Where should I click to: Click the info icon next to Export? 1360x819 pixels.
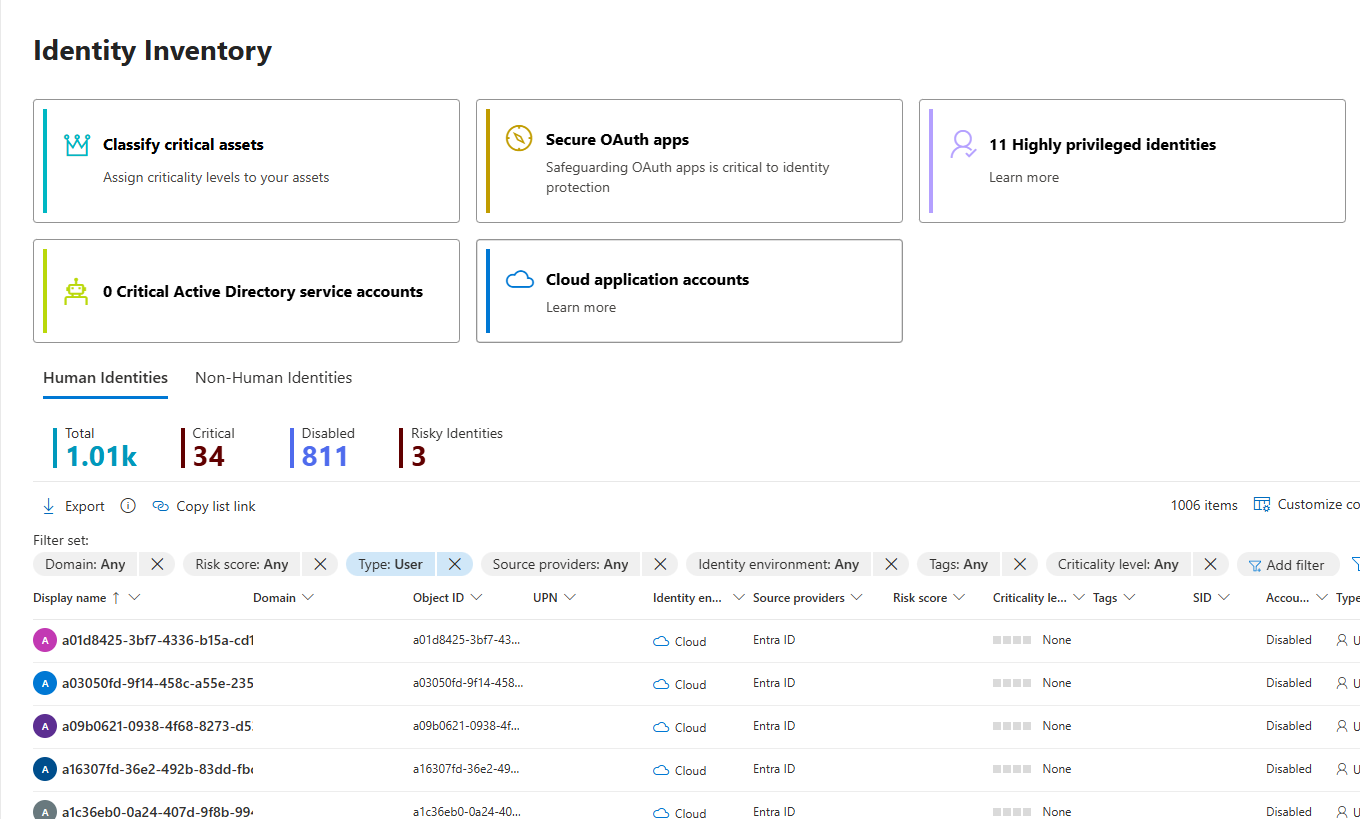tap(127, 506)
